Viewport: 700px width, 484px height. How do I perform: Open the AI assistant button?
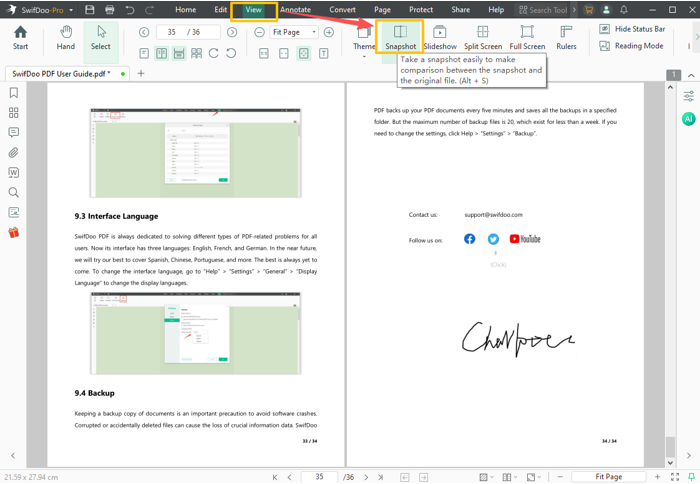point(689,118)
